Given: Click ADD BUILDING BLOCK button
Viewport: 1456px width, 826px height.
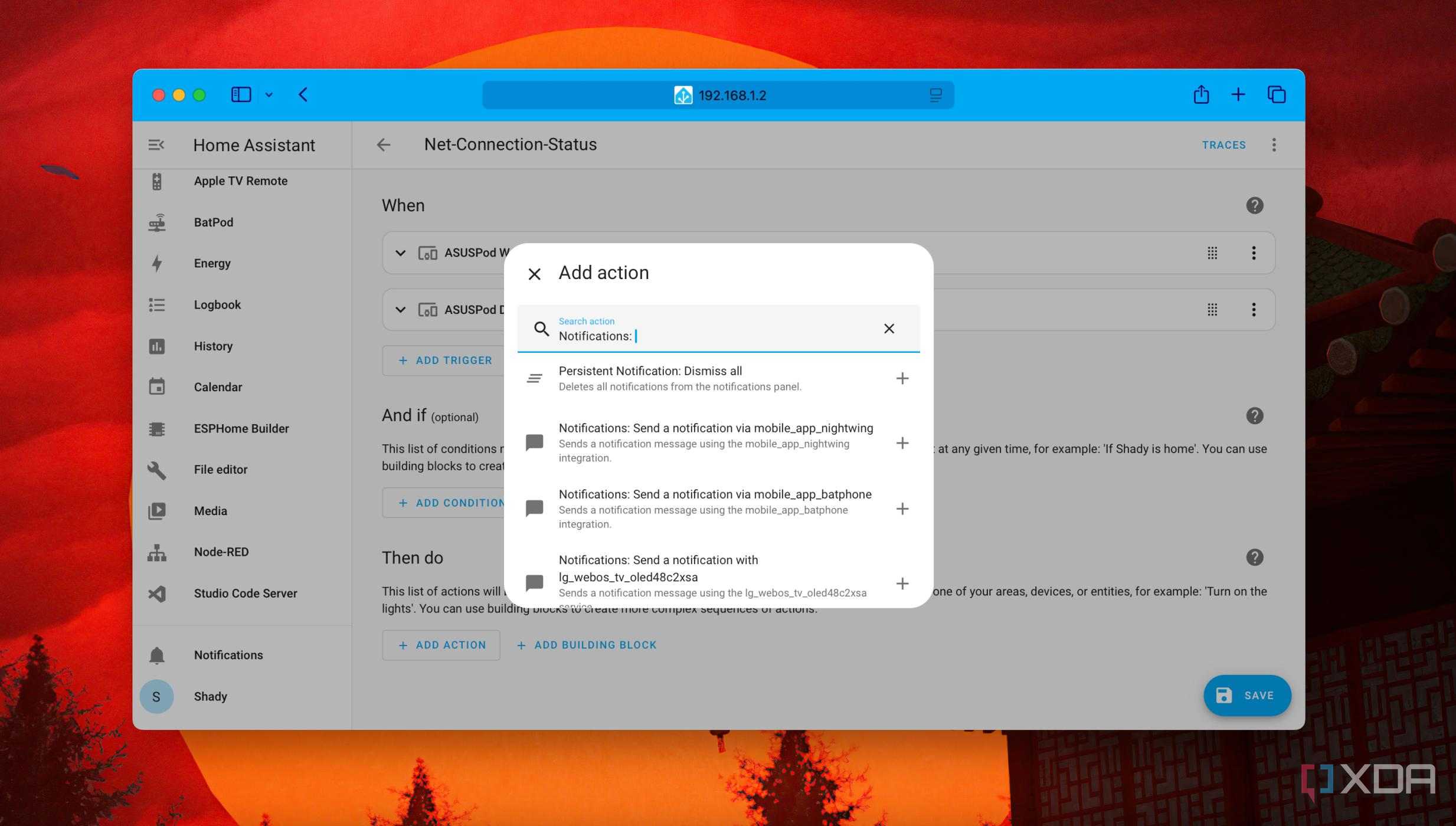Looking at the screenshot, I should 587,645.
